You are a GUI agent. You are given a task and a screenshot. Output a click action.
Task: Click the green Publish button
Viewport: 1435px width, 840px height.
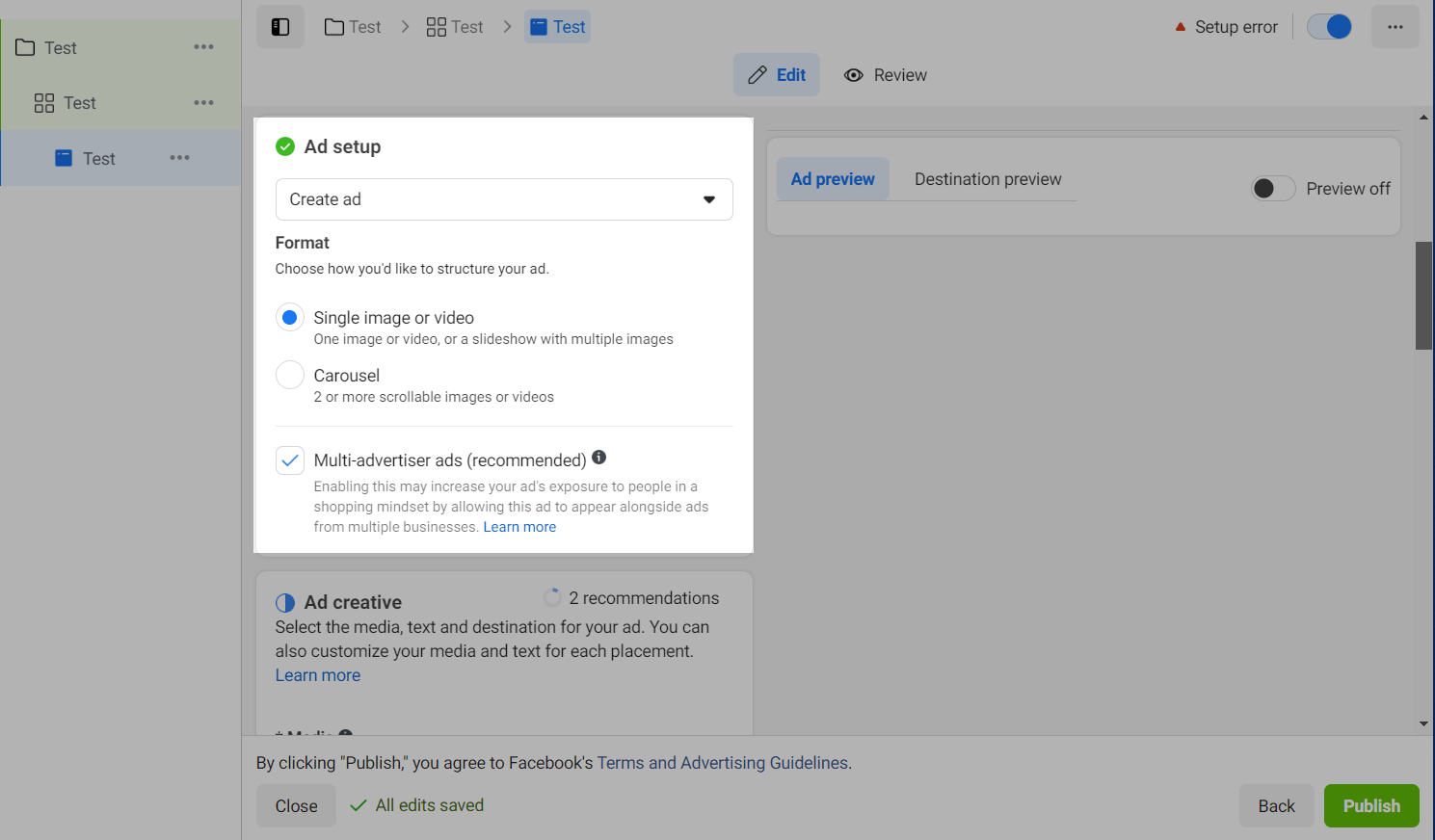tap(1370, 806)
